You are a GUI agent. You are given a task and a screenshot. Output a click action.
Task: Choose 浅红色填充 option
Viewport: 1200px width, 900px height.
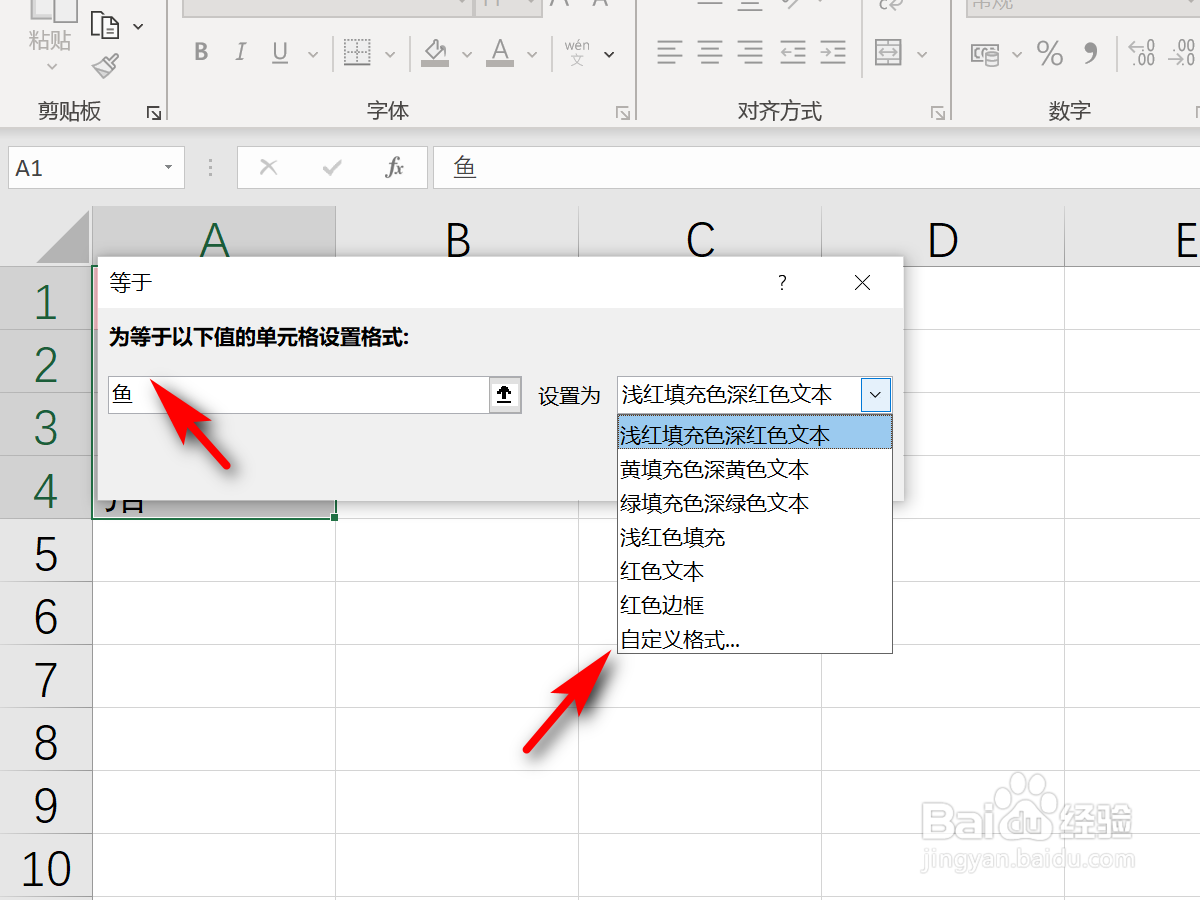click(755, 537)
